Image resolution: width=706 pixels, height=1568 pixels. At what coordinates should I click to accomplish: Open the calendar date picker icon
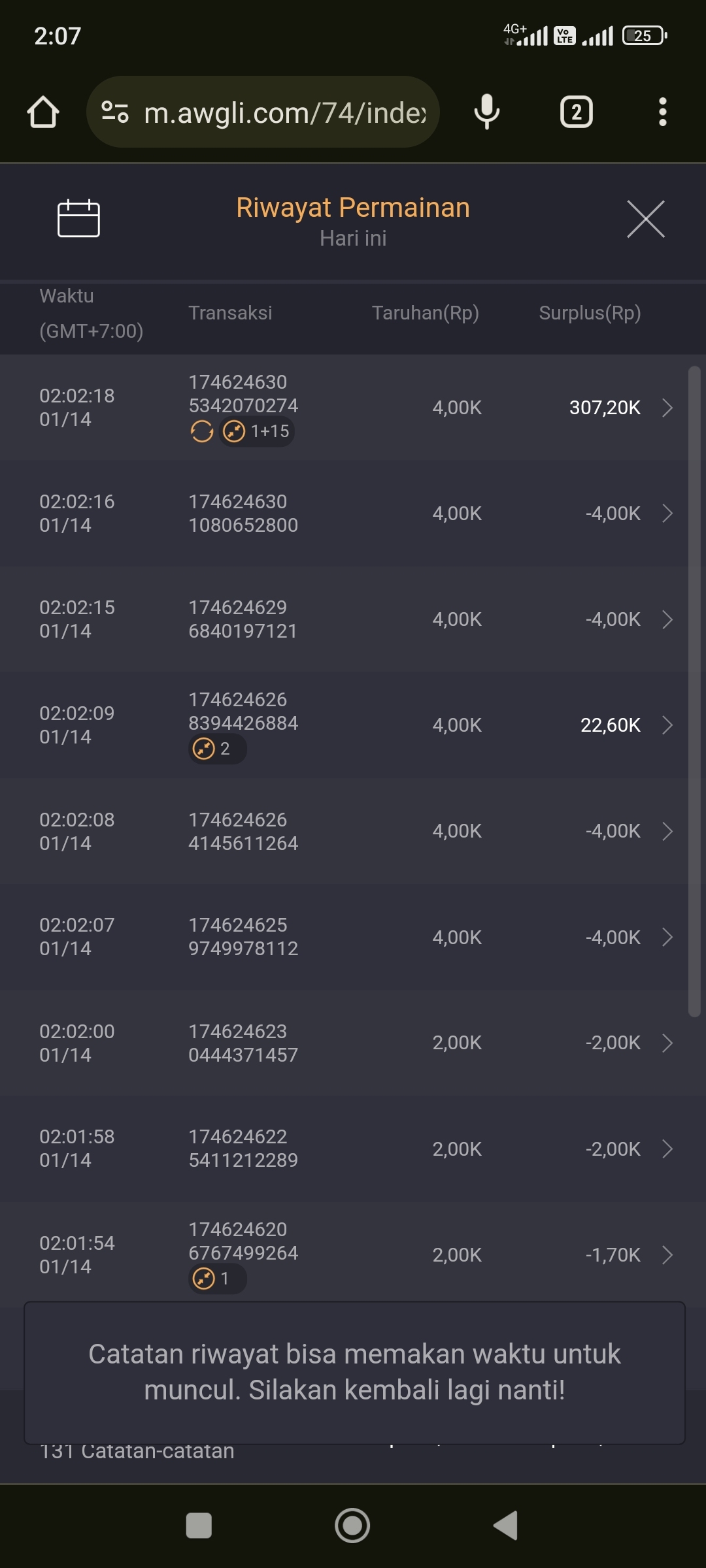[x=78, y=218]
